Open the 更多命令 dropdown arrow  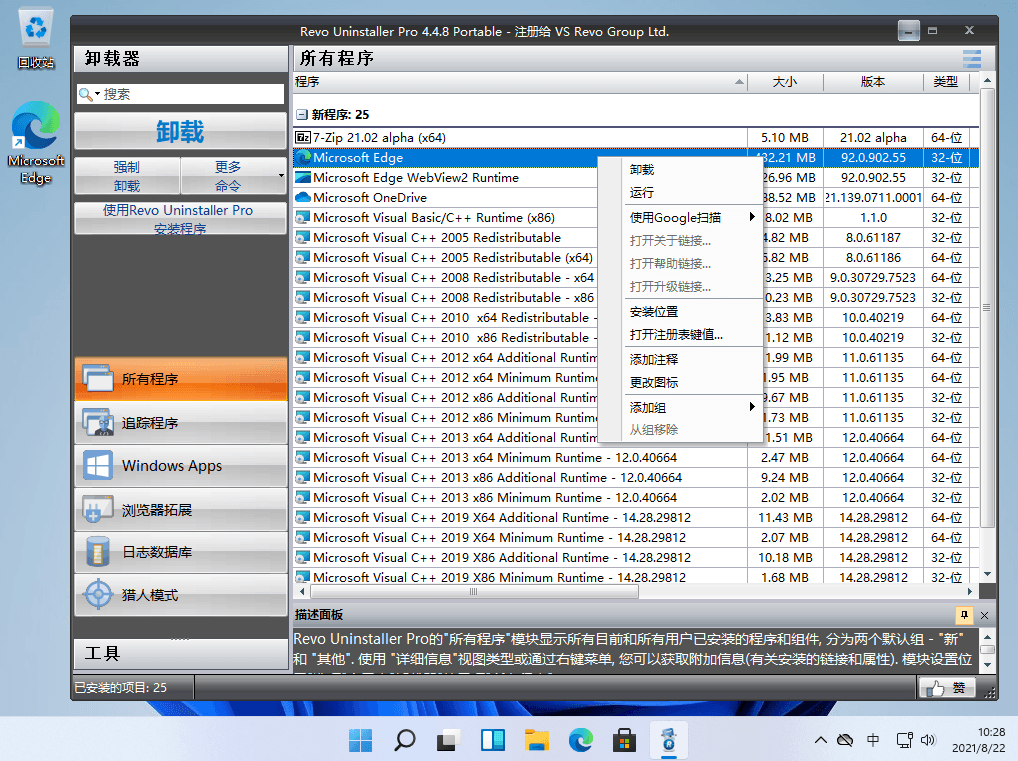(281, 176)
